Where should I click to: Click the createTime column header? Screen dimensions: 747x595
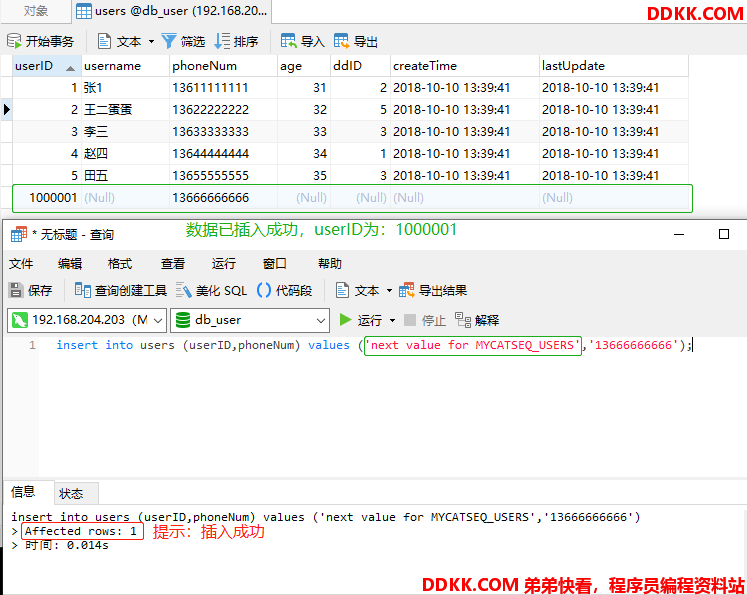[465, 66]
